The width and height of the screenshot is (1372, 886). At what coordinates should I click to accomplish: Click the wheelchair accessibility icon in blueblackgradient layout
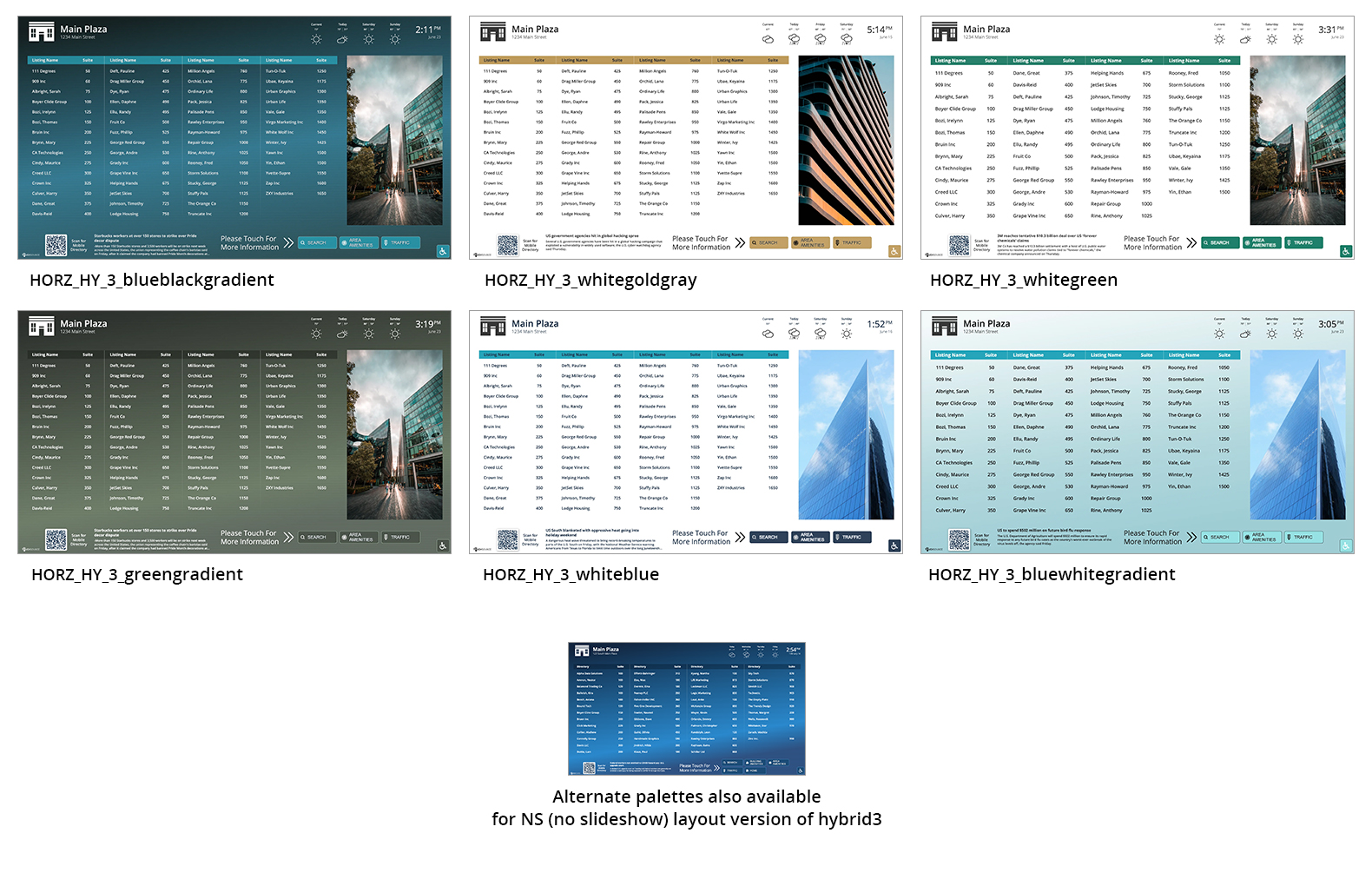tap(442, 251)
